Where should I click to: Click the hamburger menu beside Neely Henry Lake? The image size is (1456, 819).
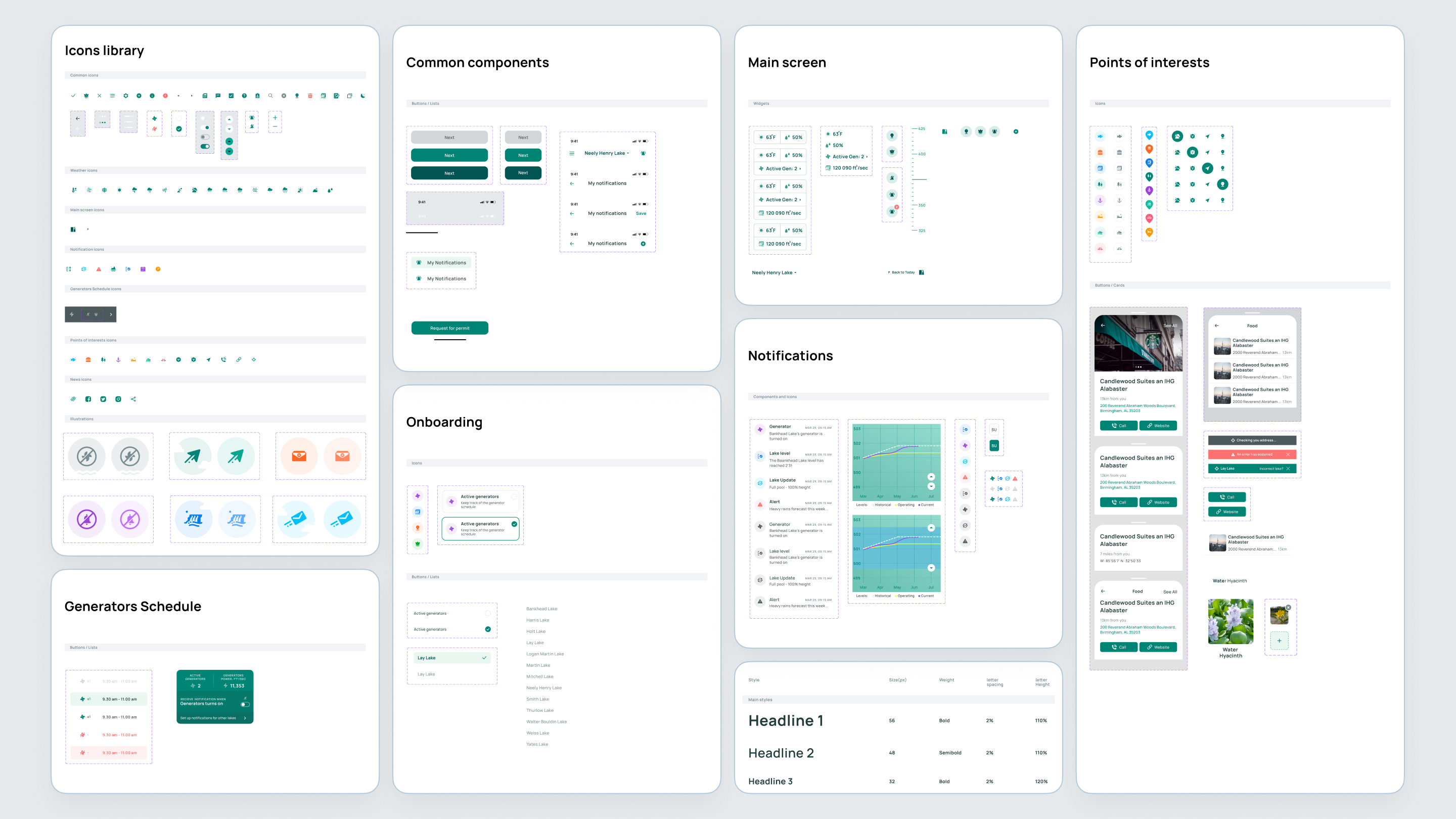(572, 153)
